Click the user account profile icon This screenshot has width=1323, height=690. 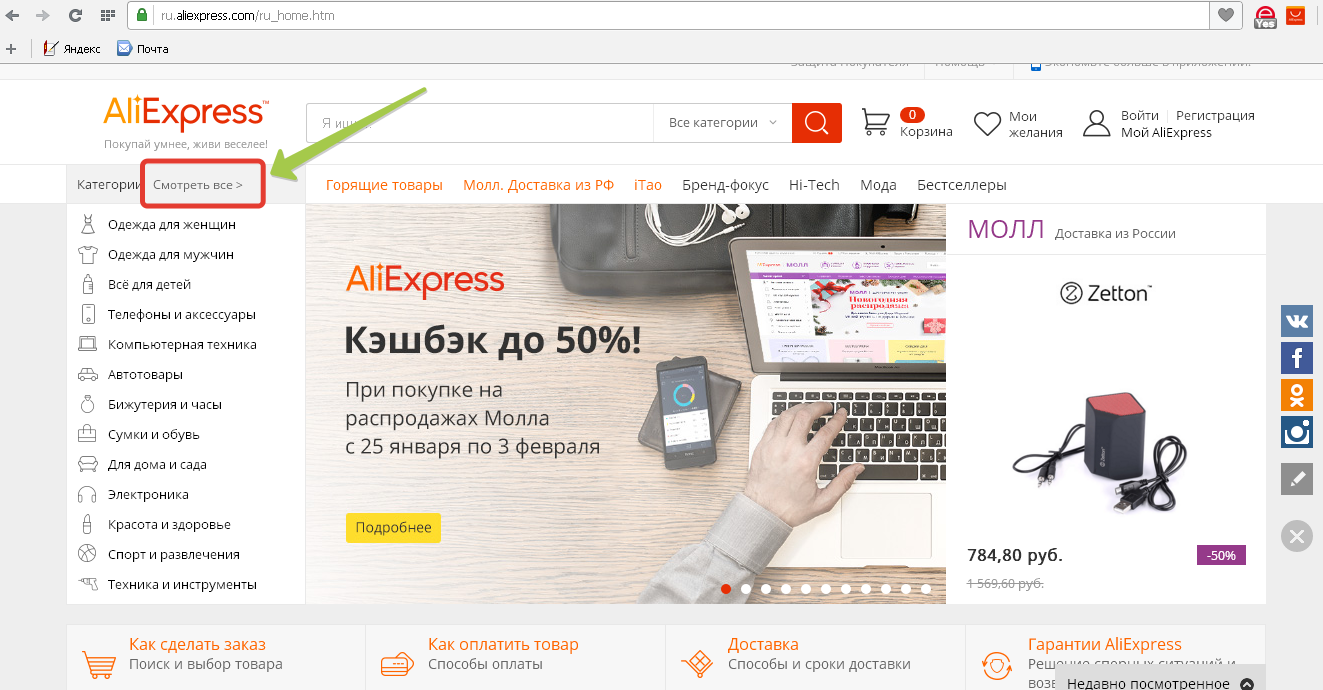click(1097, 123)
